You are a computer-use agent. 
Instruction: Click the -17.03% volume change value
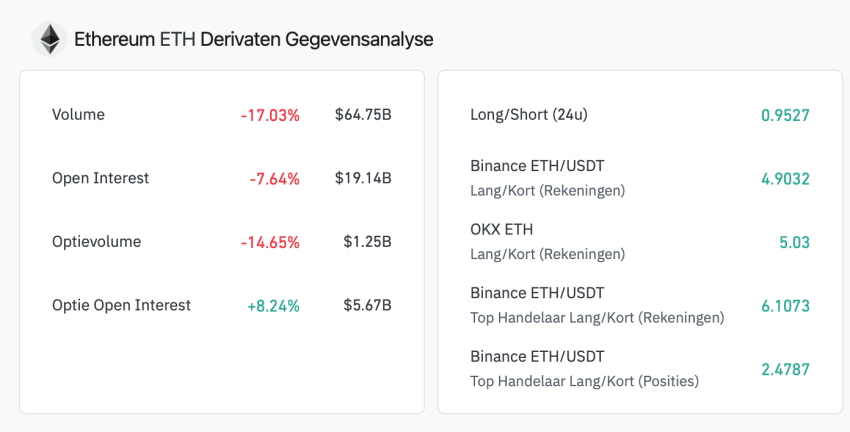click(x=270, y=115)
